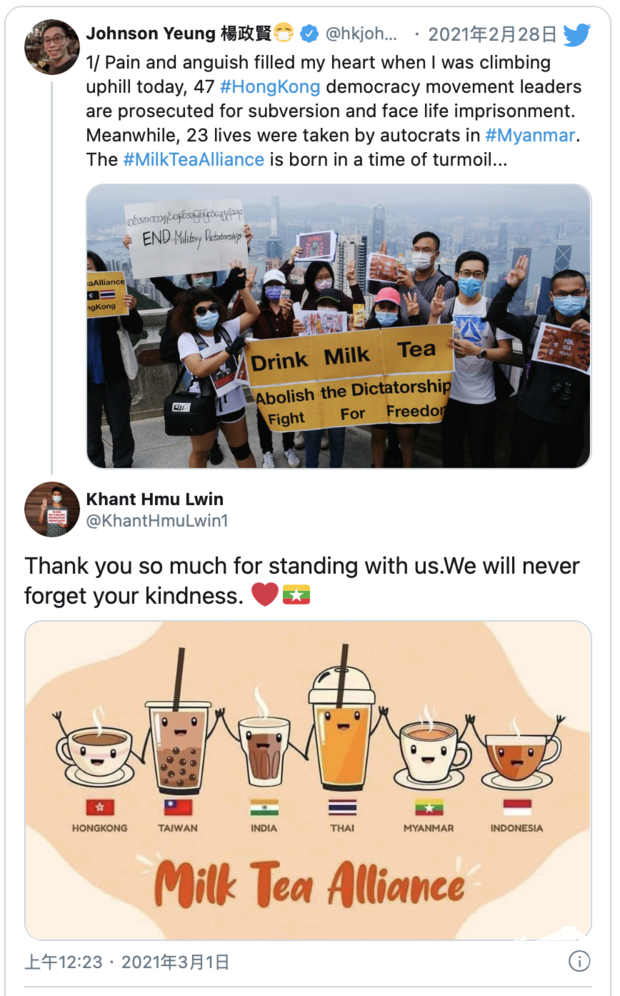
Task: Open the #Myanmar hashtag link
Action: [x=530, y=135]
